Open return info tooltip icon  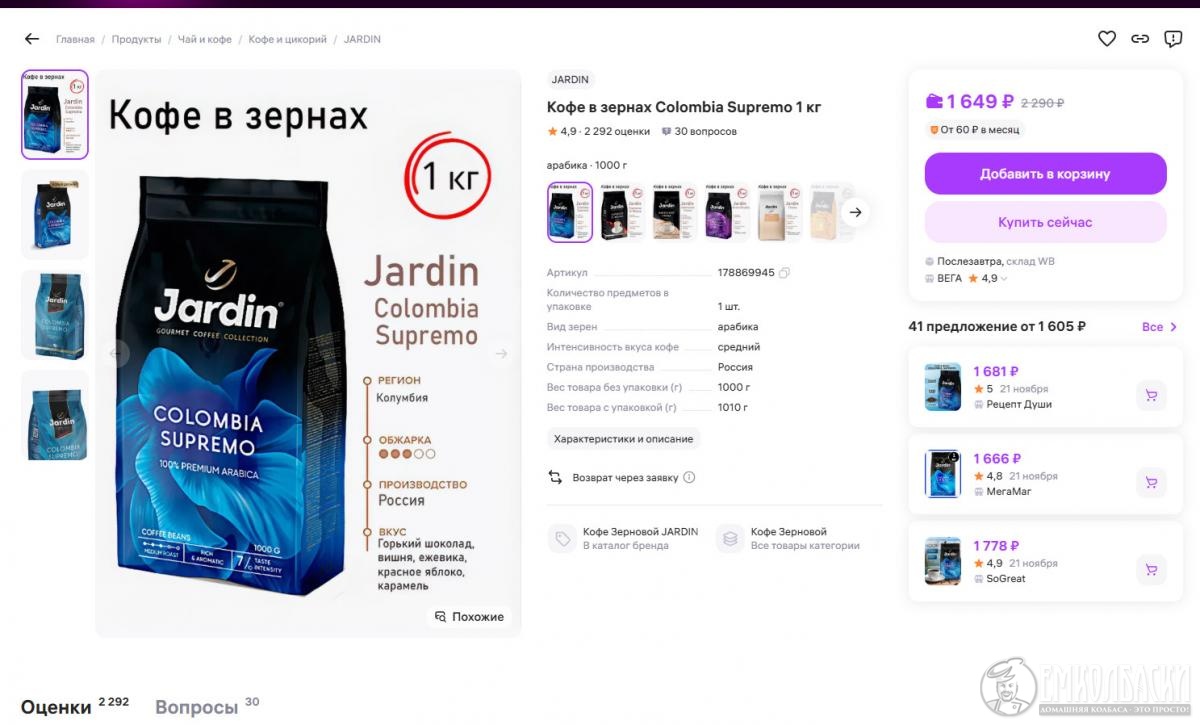tap(689, 478)
